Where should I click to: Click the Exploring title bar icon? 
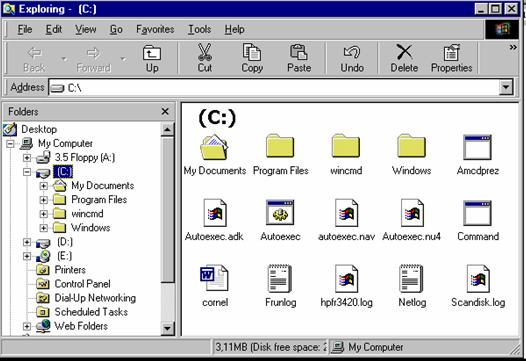[x=9, y=9]
